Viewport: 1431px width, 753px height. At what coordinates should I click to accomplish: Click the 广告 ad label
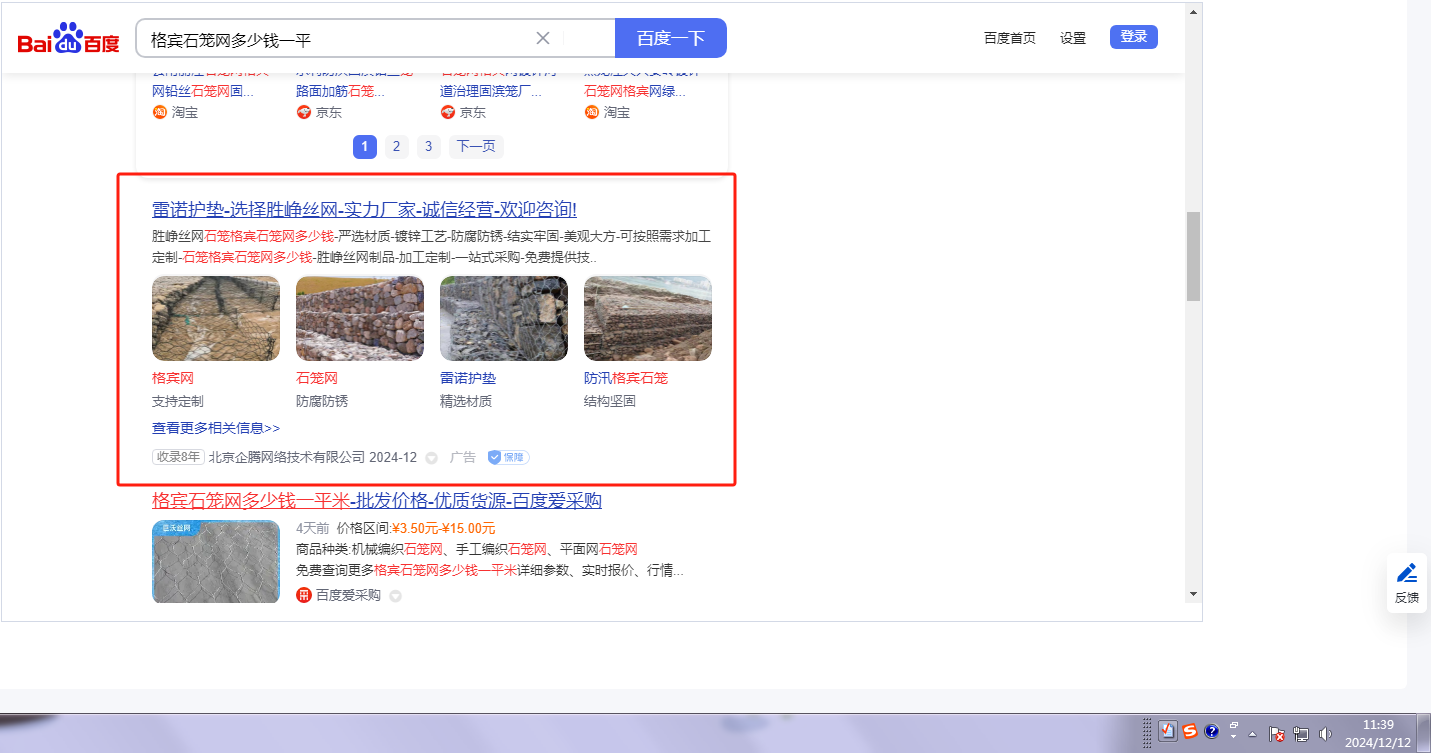pyautogui.click(x=463, y=457)
